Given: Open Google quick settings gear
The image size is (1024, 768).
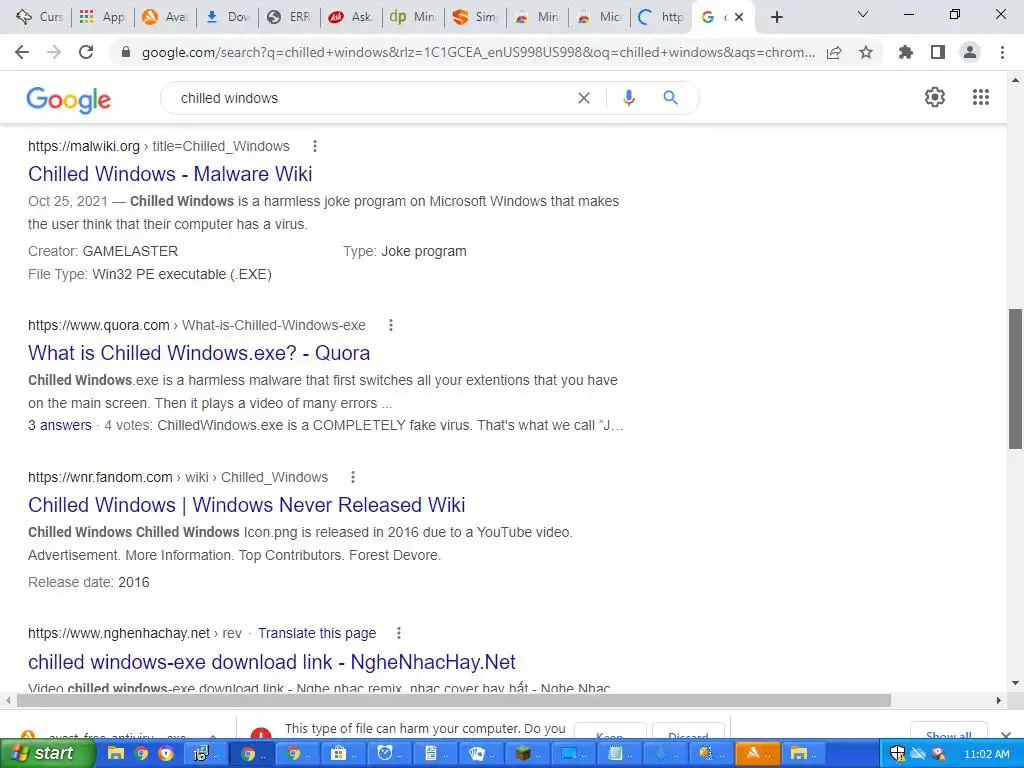Looking at the screenshot, I should [x=935, y=97].
